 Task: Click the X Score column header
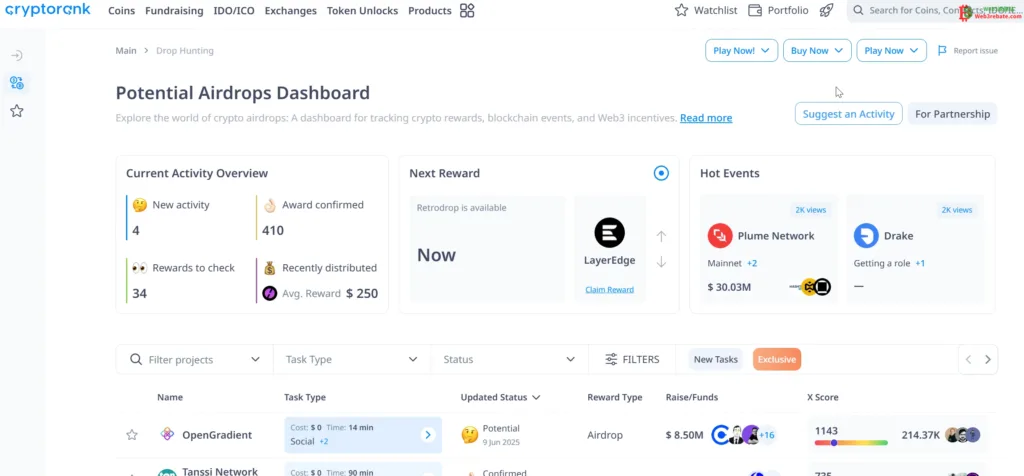tap(823, 397)
